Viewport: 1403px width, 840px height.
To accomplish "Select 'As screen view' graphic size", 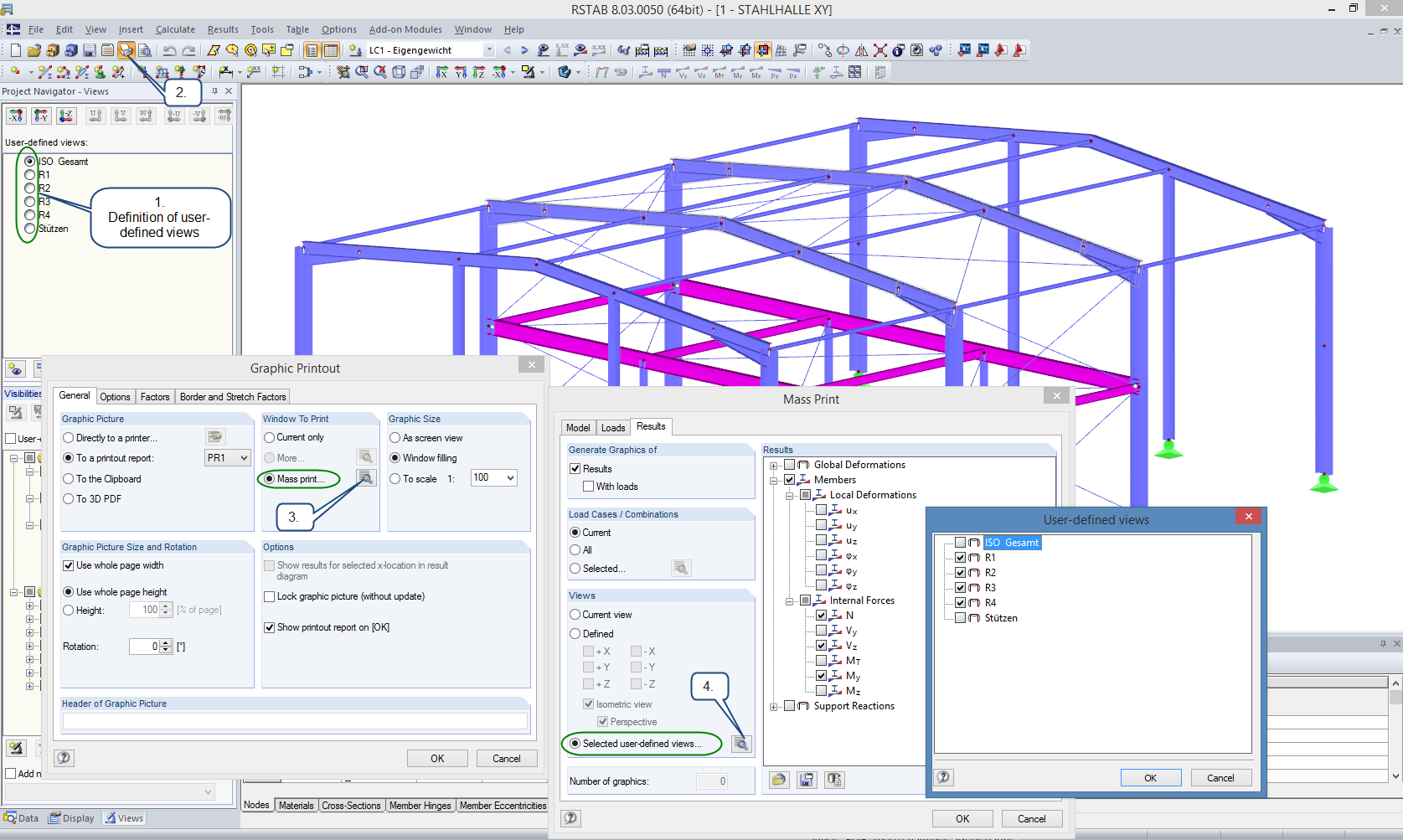I will [x=395, y=438].
